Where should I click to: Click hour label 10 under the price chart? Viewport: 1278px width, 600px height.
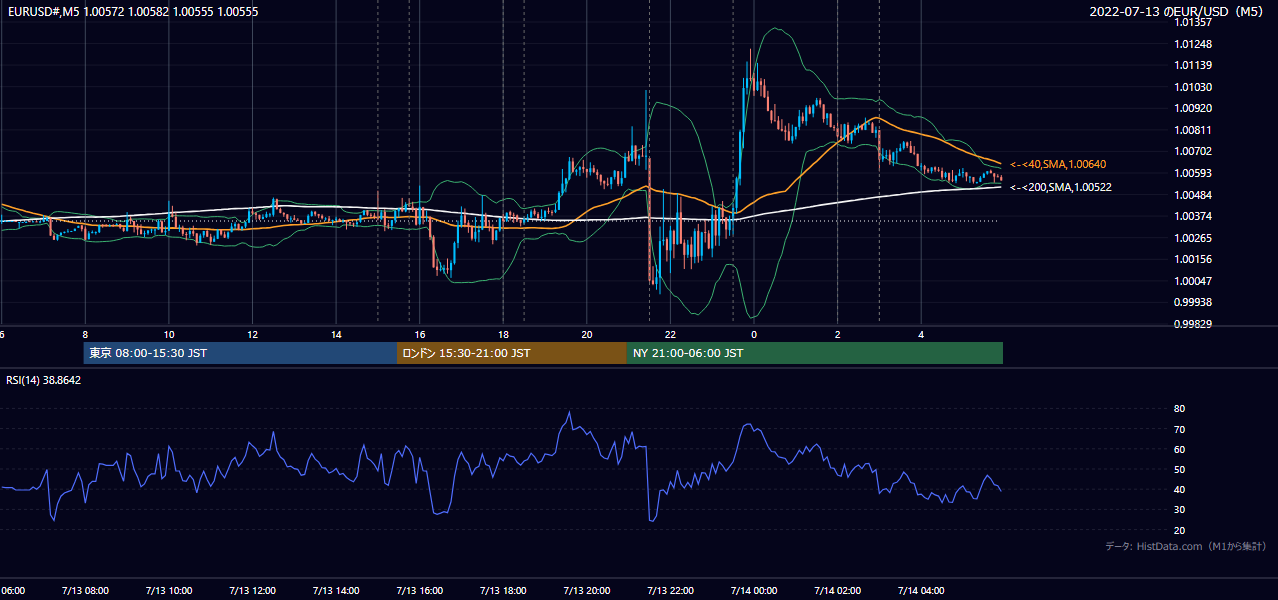169,335
